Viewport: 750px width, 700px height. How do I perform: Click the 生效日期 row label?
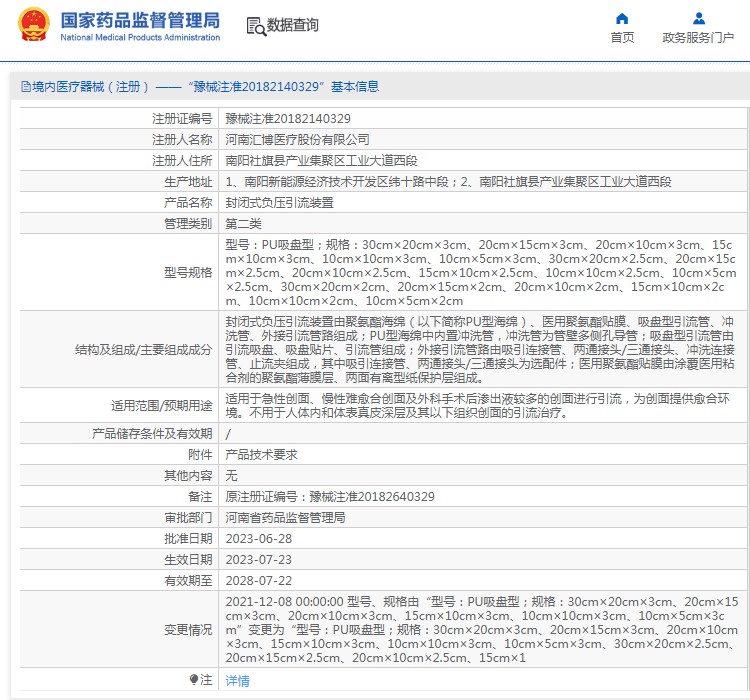tap(188, 560)
